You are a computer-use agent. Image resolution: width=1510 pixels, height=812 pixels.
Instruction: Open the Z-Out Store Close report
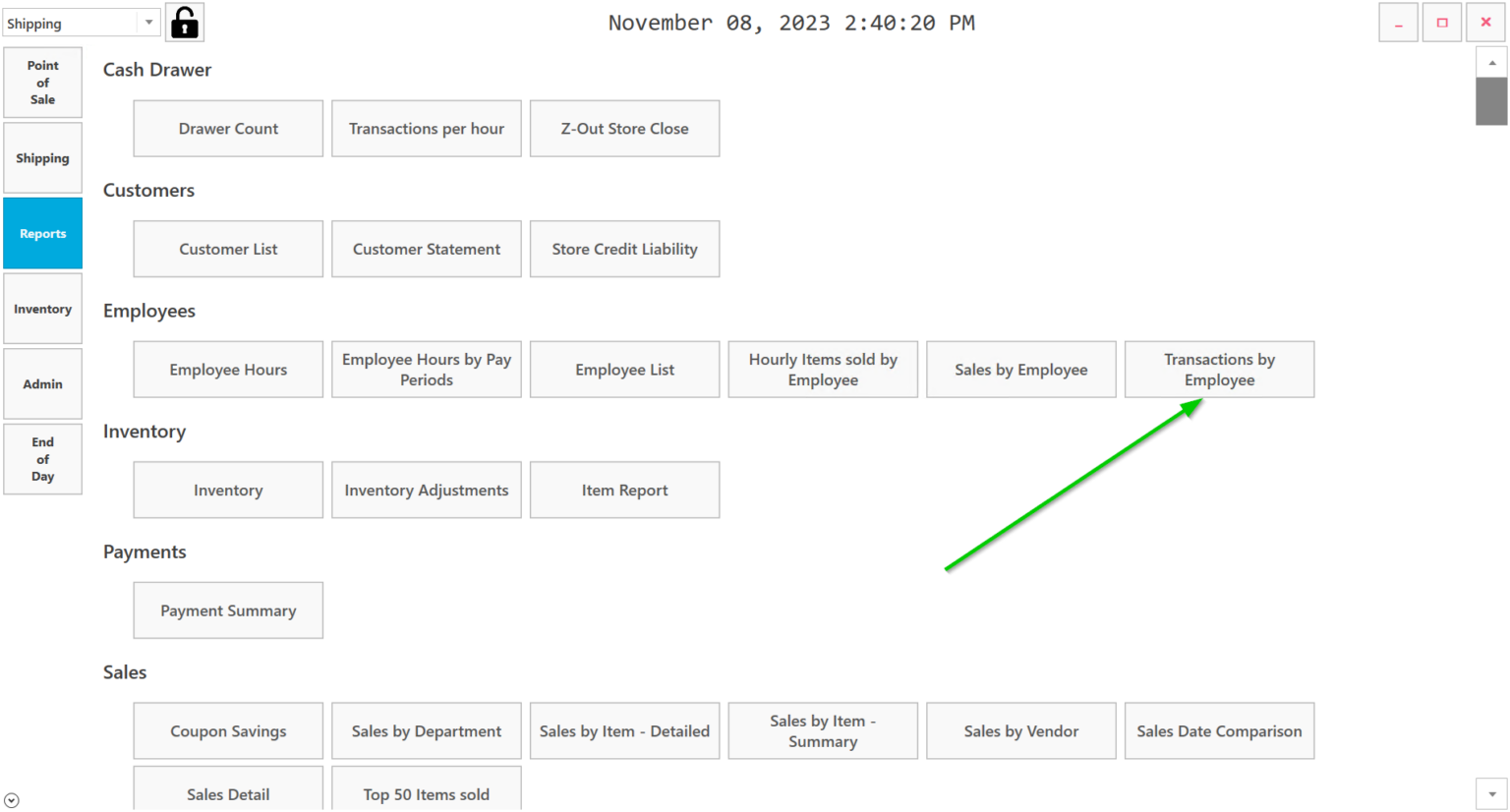(x=624, y=128)
